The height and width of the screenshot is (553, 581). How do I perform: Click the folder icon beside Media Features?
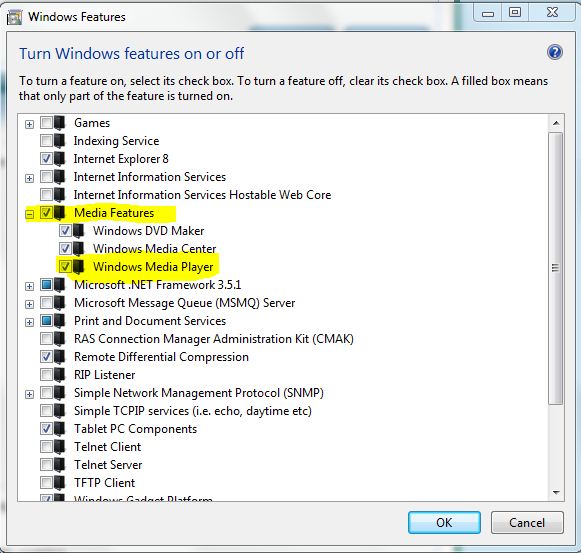click(60, 213)
